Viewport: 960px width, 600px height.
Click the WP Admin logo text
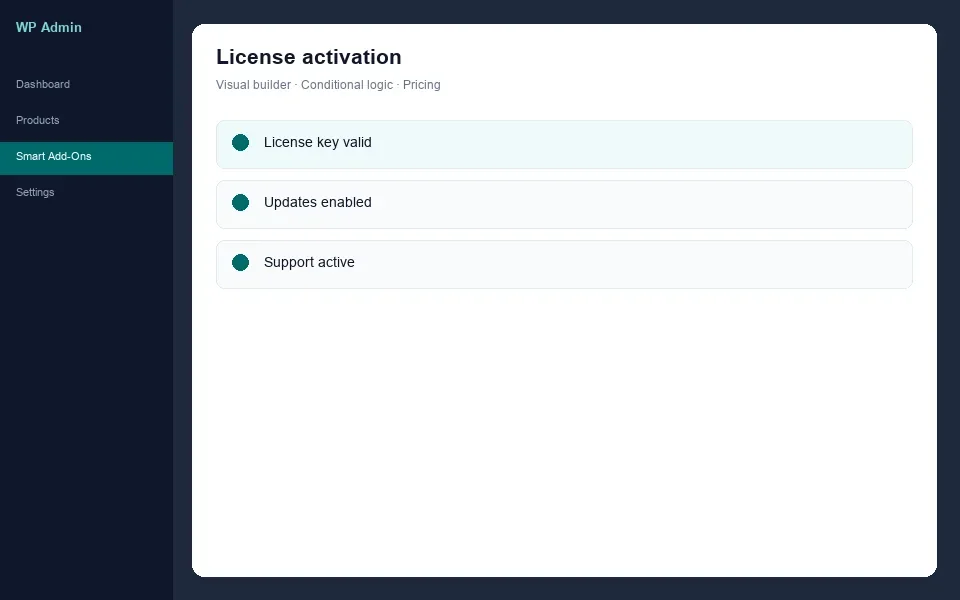(48, 28)
